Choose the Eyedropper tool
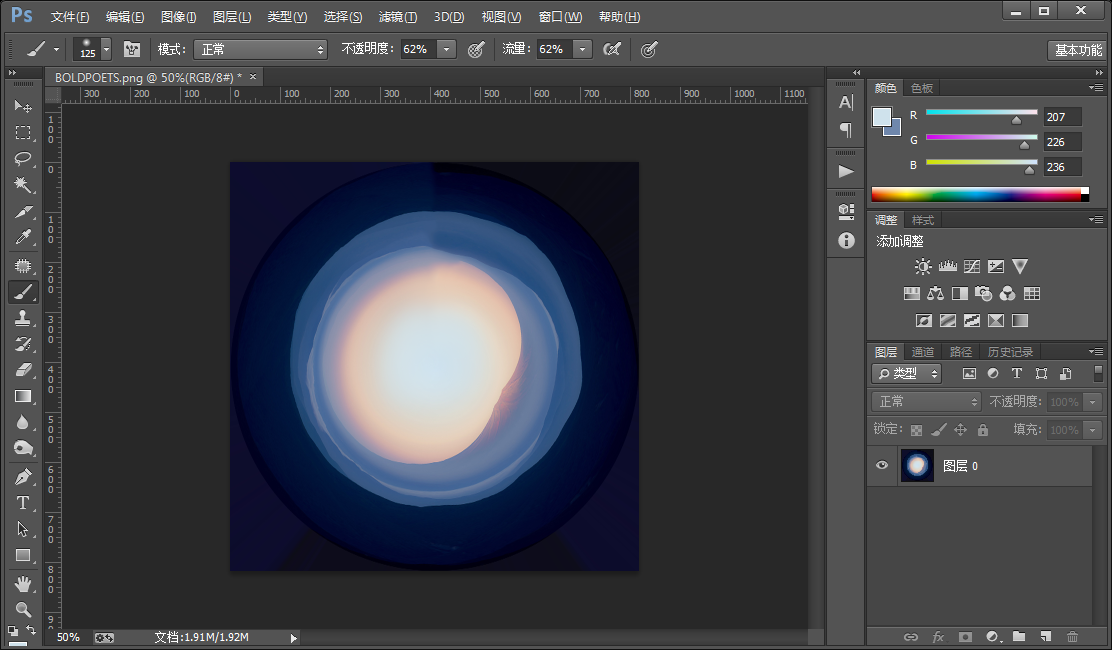 pyautogui.click(x=23, y=237)
